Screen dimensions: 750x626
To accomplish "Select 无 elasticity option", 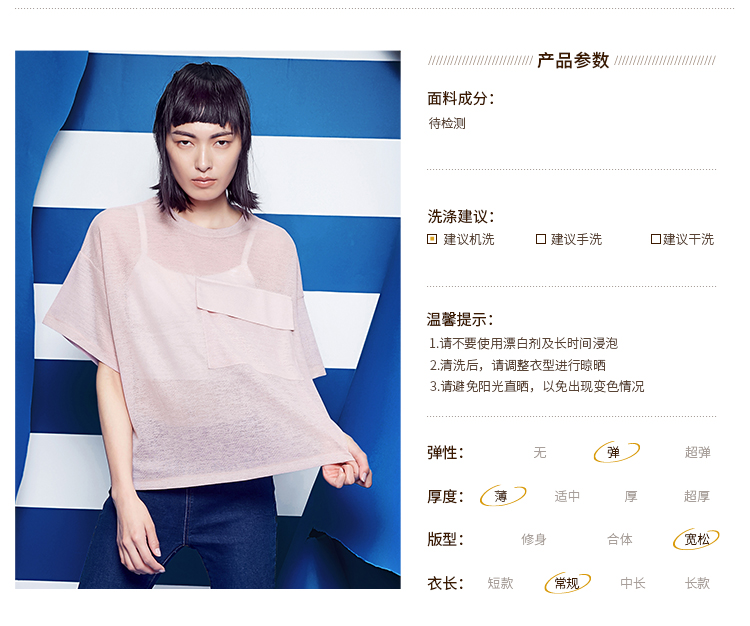I will [540, 452].
